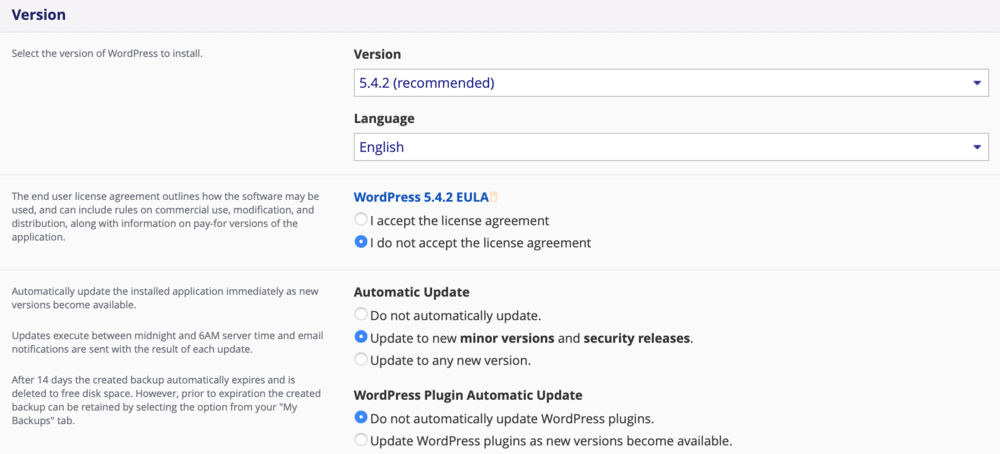Click text 'Select the version of WordPress to install.'
The height and width of the screenshot is (454, 1000).
pyautogui.click(x=107, y=54)
